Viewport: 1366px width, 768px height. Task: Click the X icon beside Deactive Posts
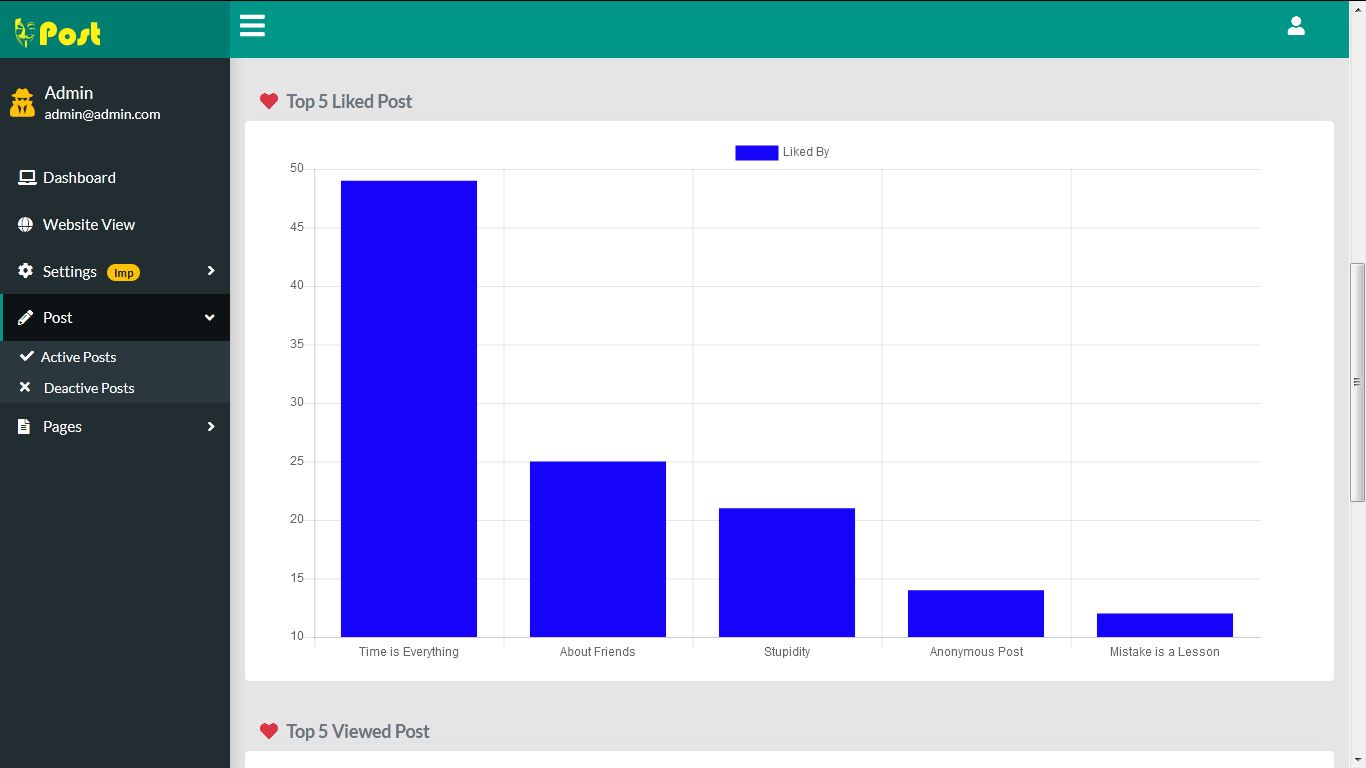point(25,388)
